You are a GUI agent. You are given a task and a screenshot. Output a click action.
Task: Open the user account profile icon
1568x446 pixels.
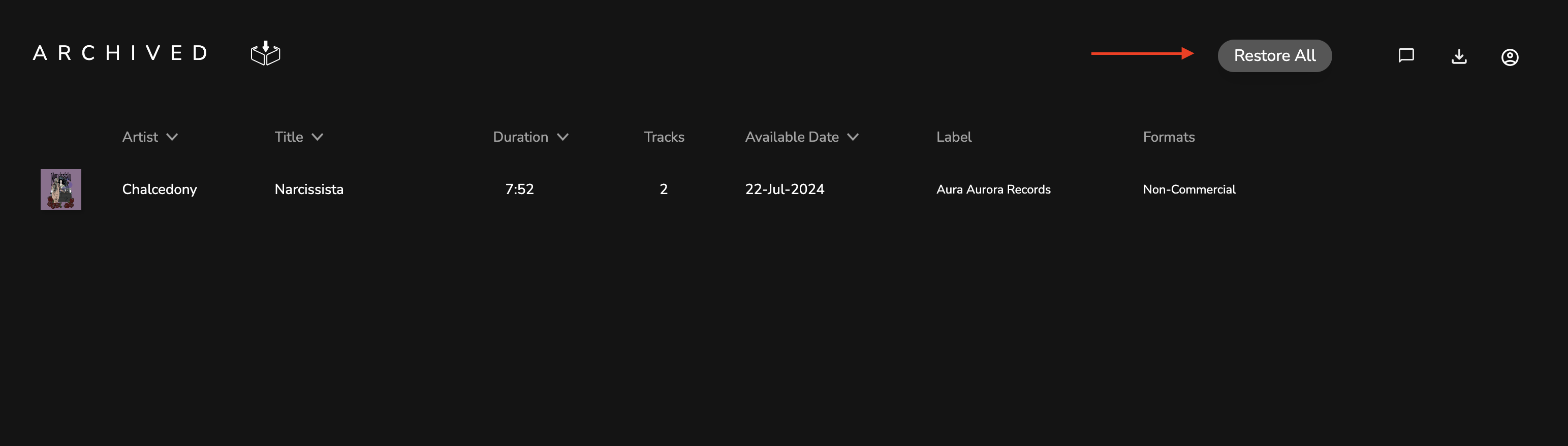pyautogui.click(x=1510, y=57)
